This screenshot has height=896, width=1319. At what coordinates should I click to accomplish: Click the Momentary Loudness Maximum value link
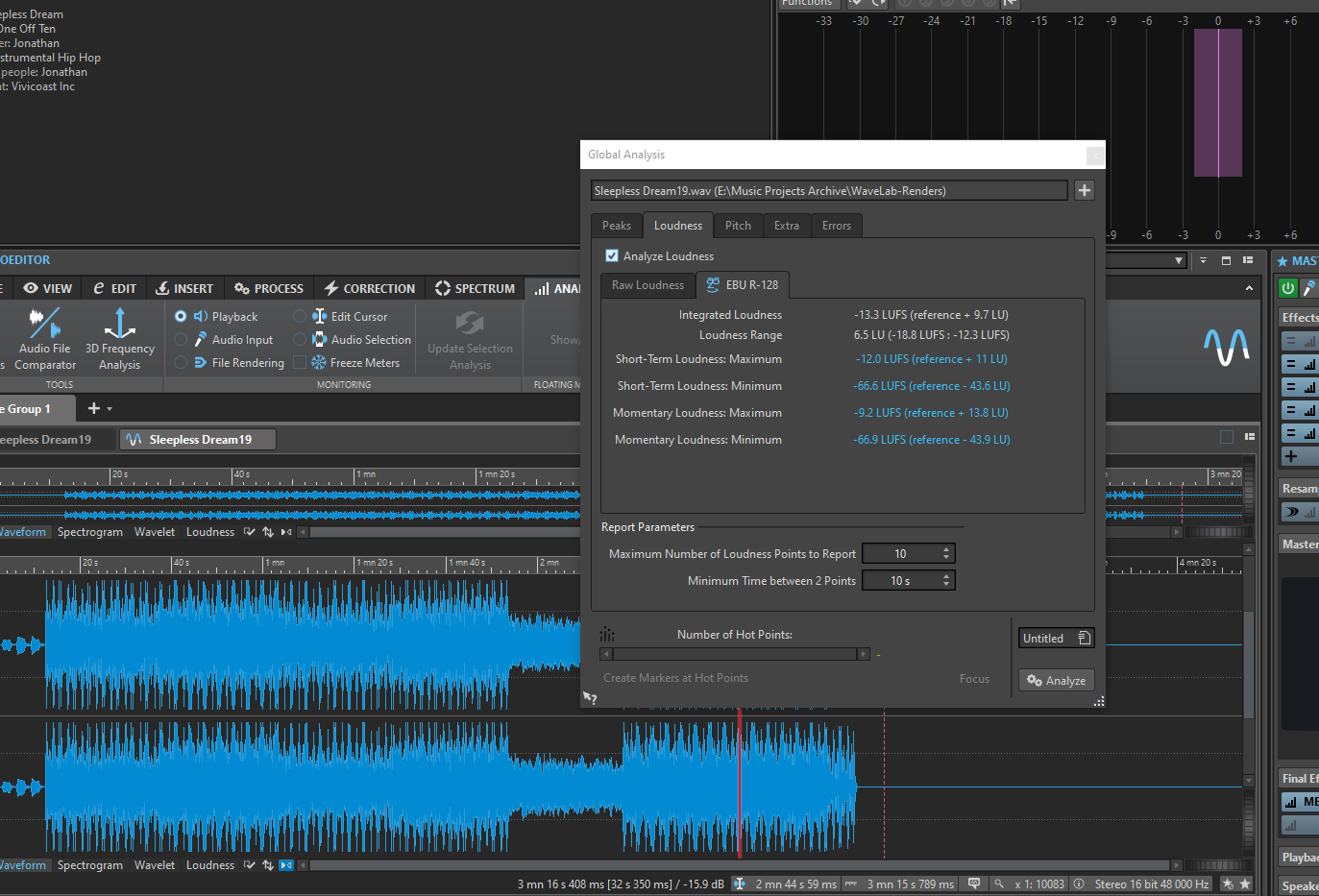tap(931, 413)
